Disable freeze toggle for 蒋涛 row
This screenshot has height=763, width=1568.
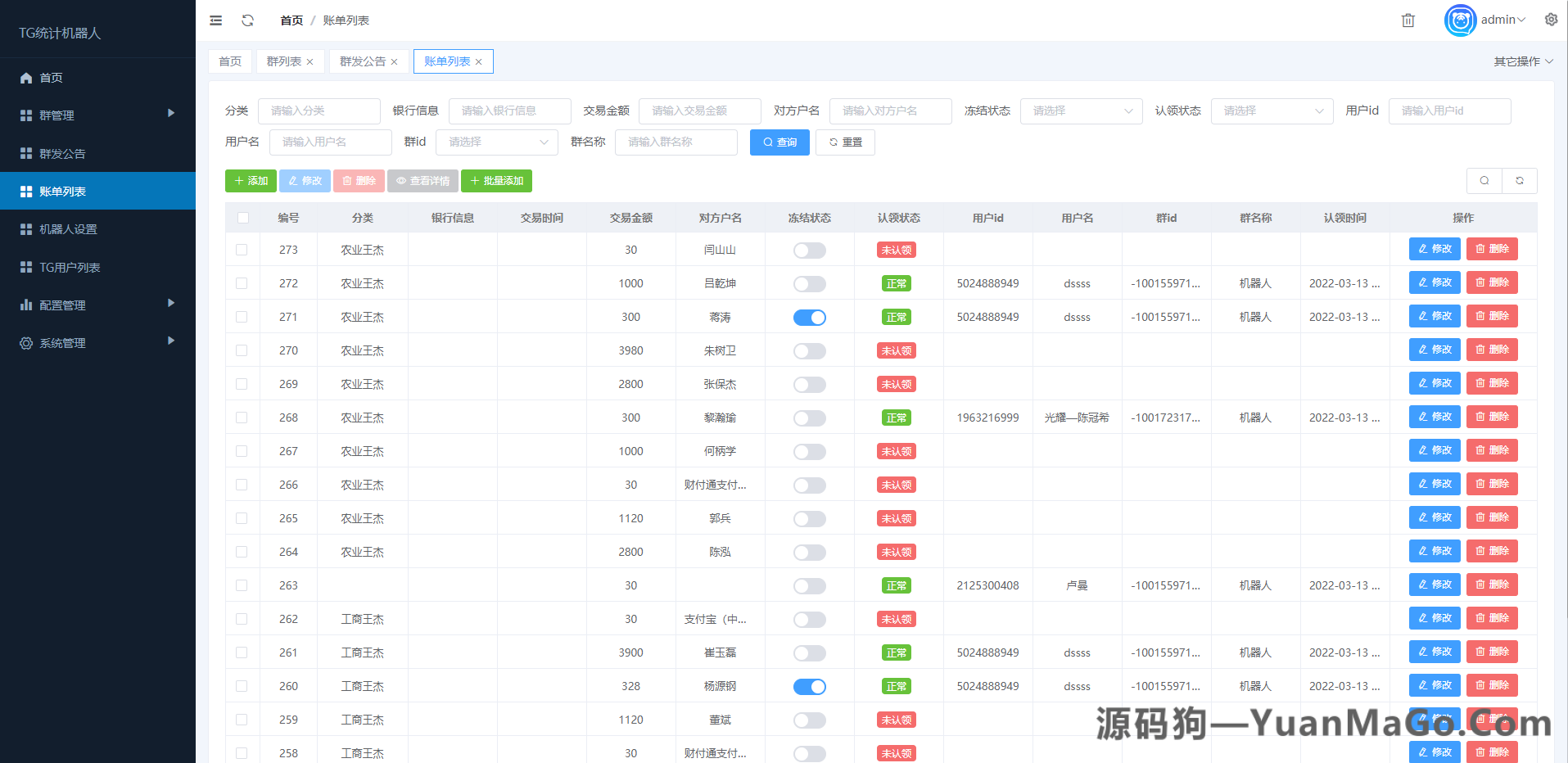tap(809, 317)
